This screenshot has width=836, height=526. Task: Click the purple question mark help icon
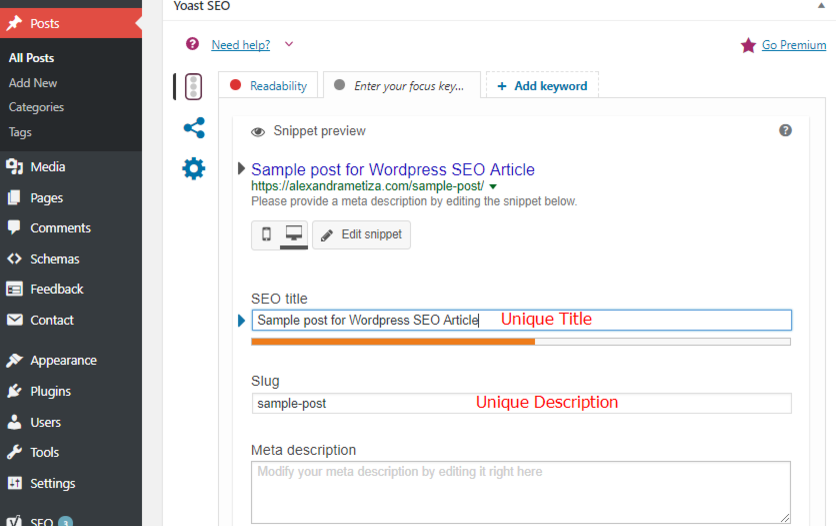pyautogui.click(x=192, y=44)
